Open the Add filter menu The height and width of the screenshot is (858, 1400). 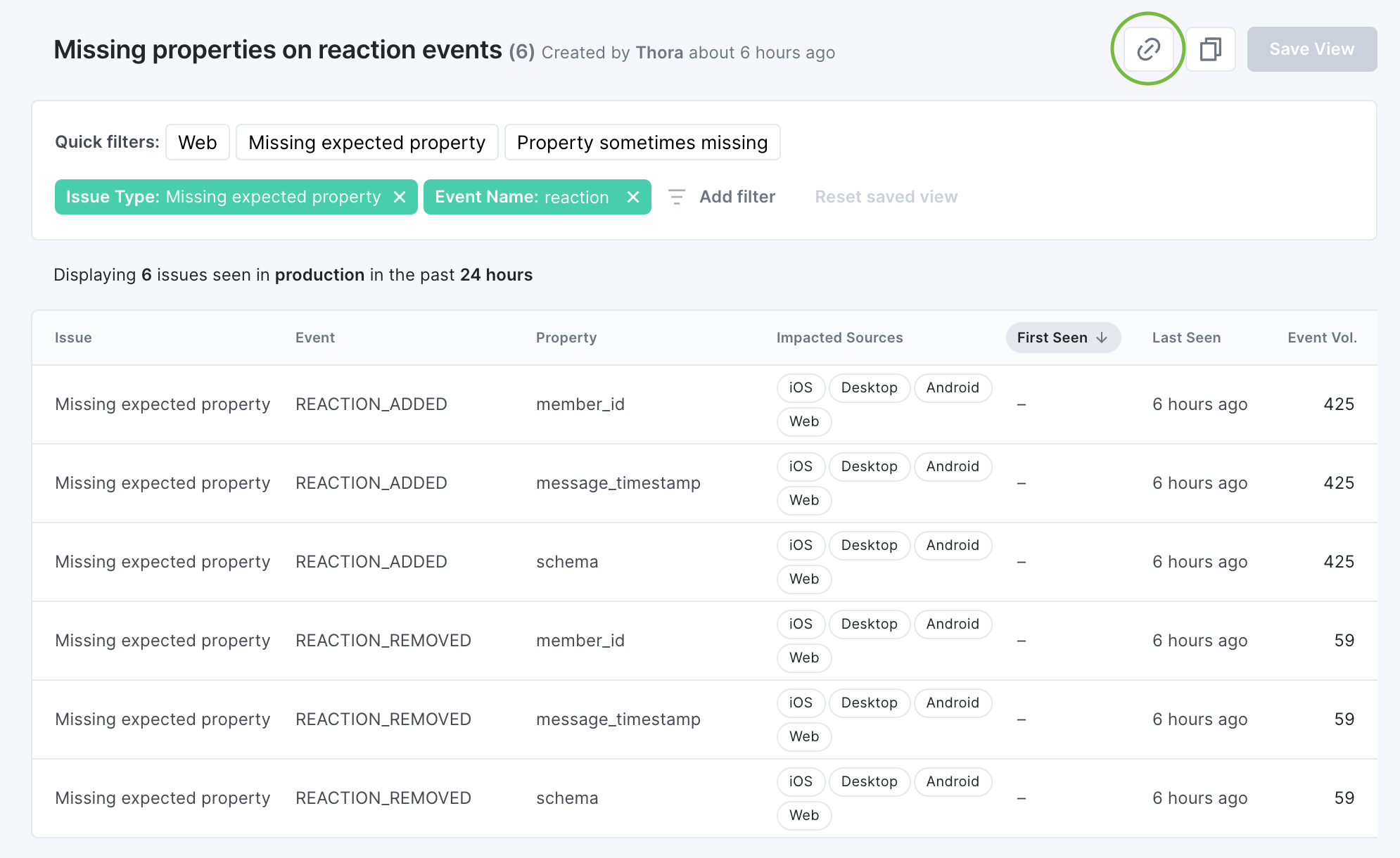737,197
